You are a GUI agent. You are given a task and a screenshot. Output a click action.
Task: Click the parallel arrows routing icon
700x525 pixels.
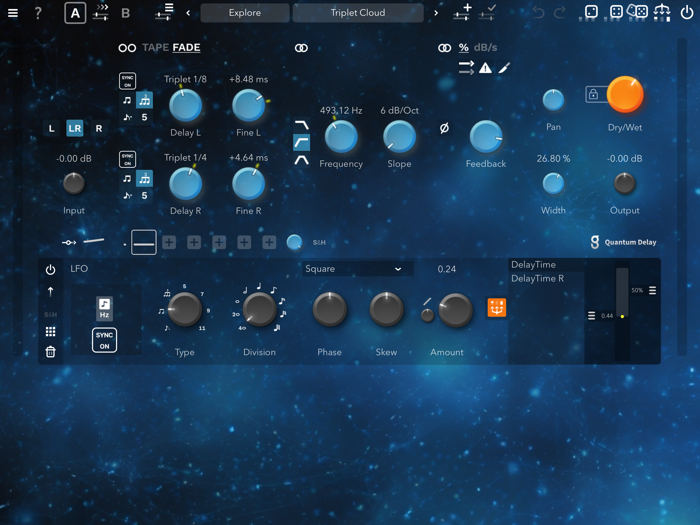[466, 68]
